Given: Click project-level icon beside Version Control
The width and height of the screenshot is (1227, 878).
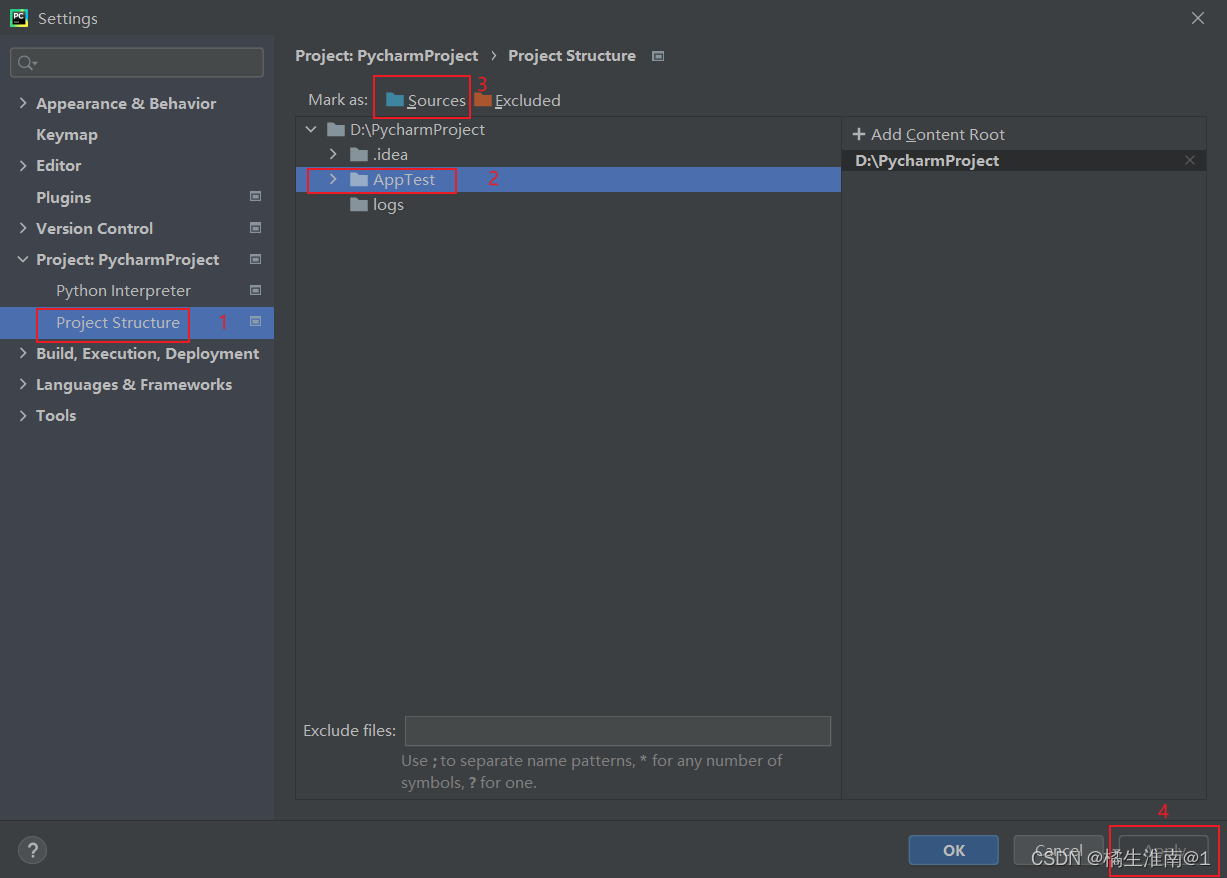Looking at the screenshot, I should click(255, 228).
